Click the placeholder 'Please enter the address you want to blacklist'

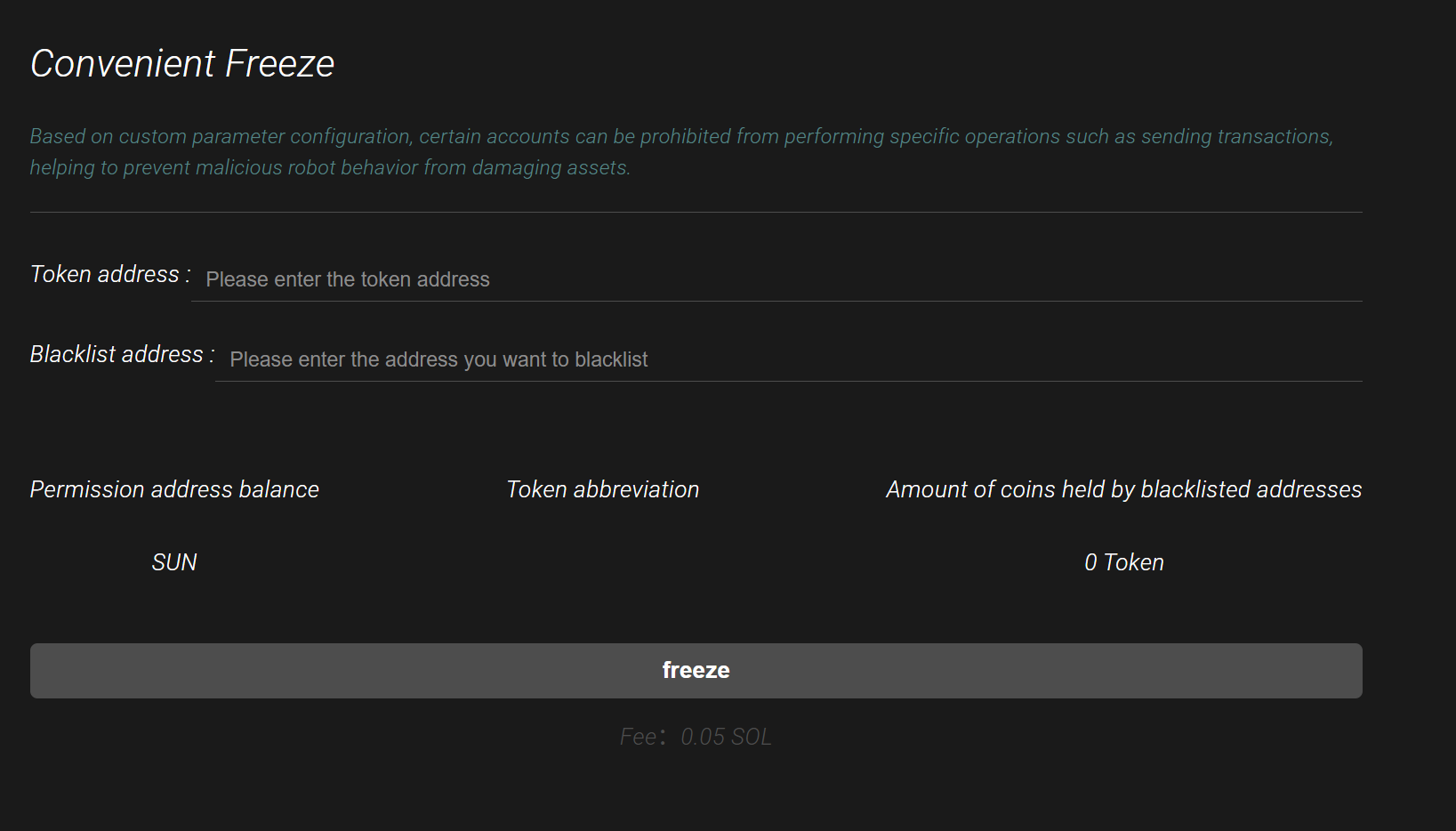click(x=438, y=359)
